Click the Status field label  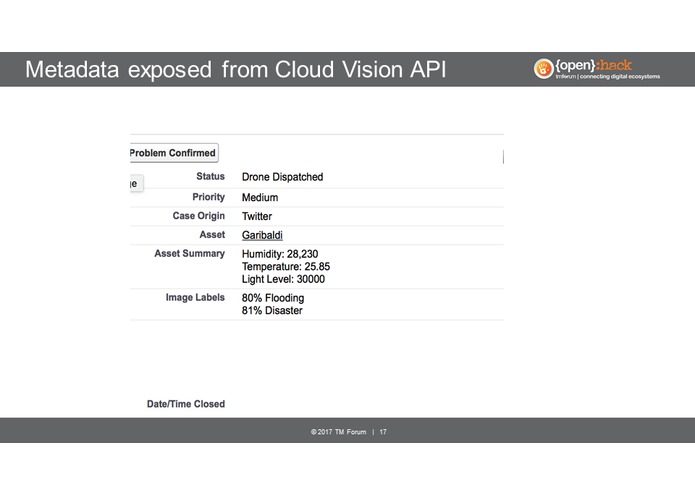[x=211, y=176]
